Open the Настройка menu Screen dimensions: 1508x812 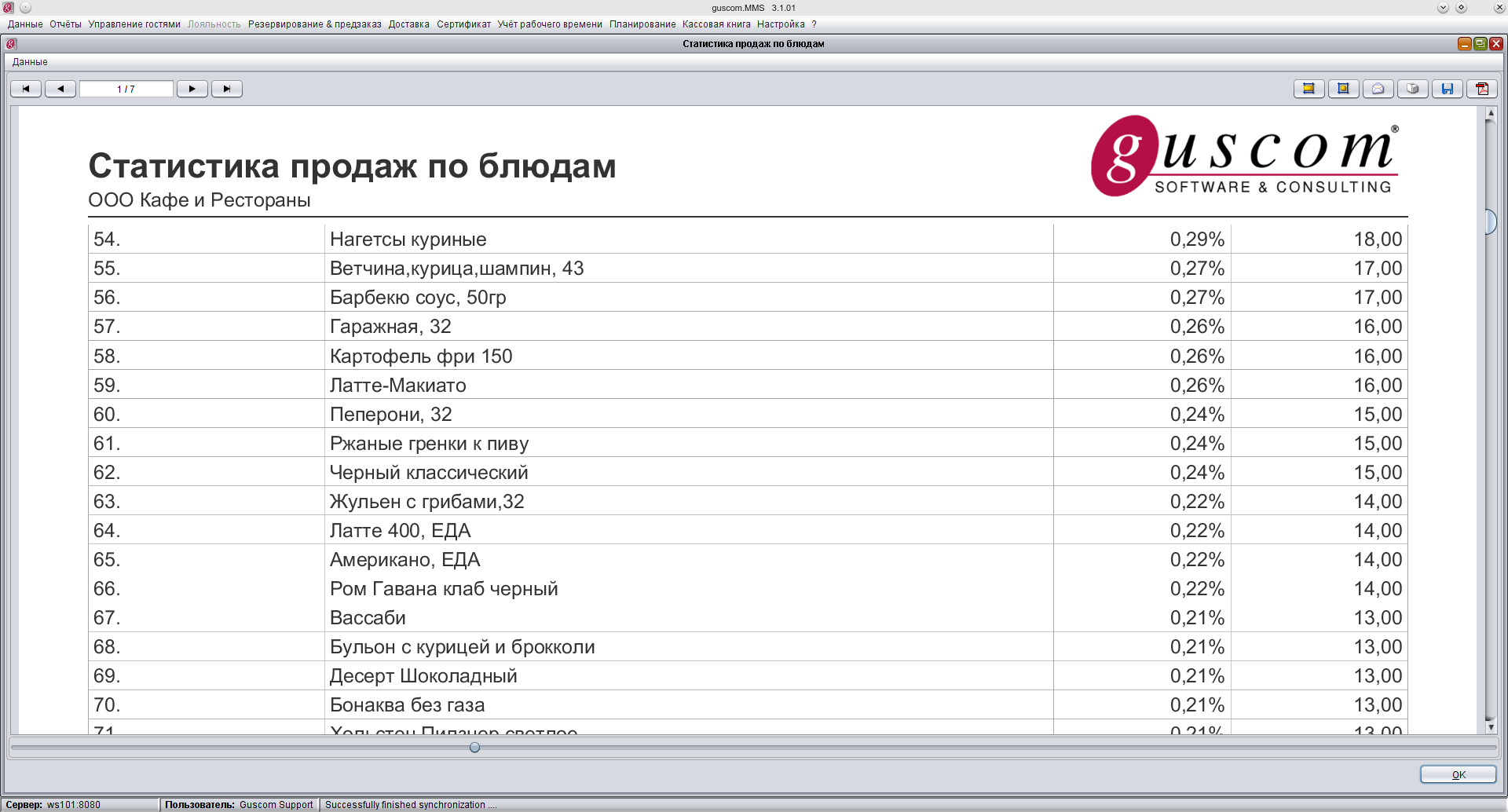tap(781, 24)
